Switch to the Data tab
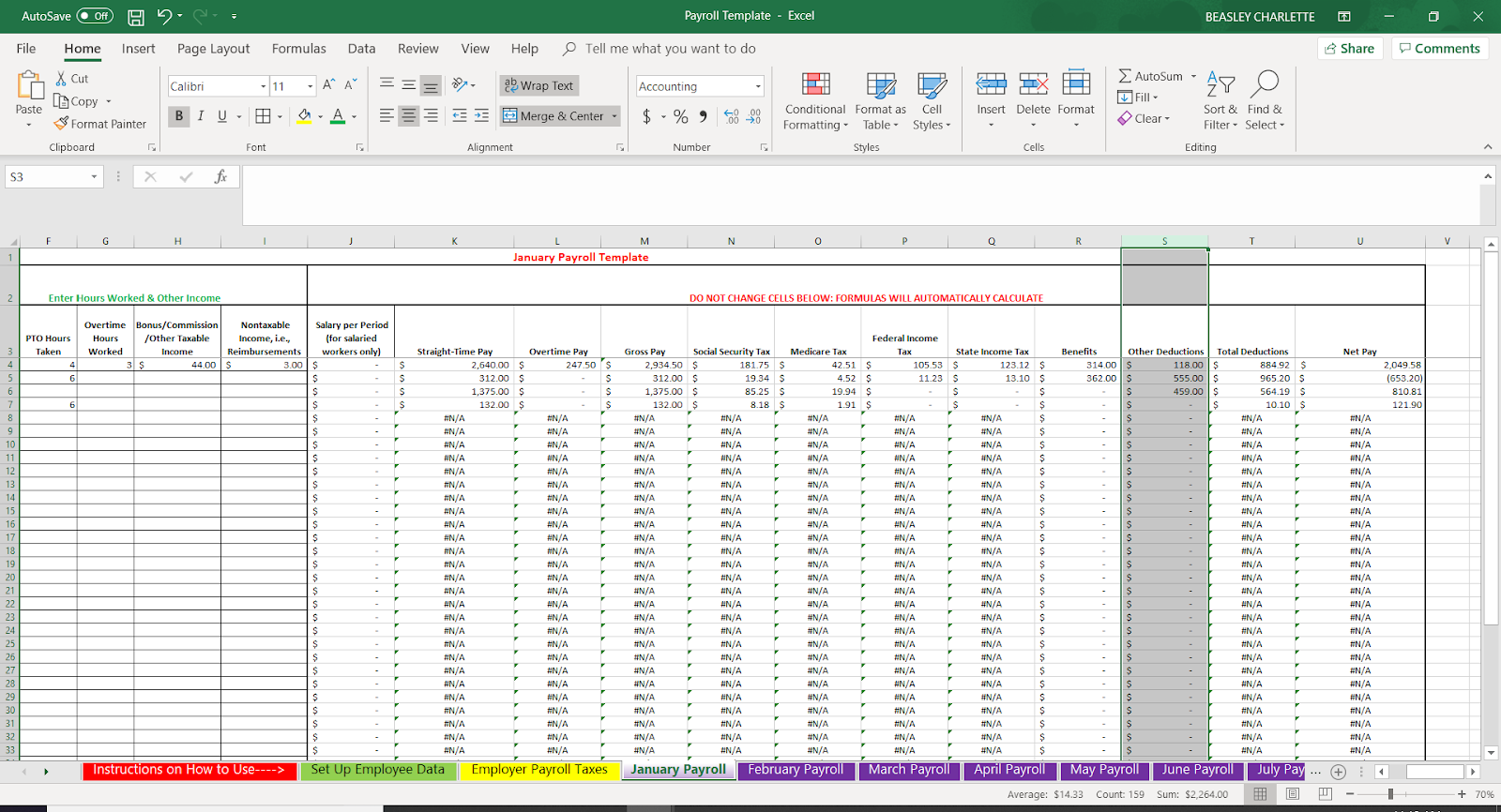 pos(361,49)
